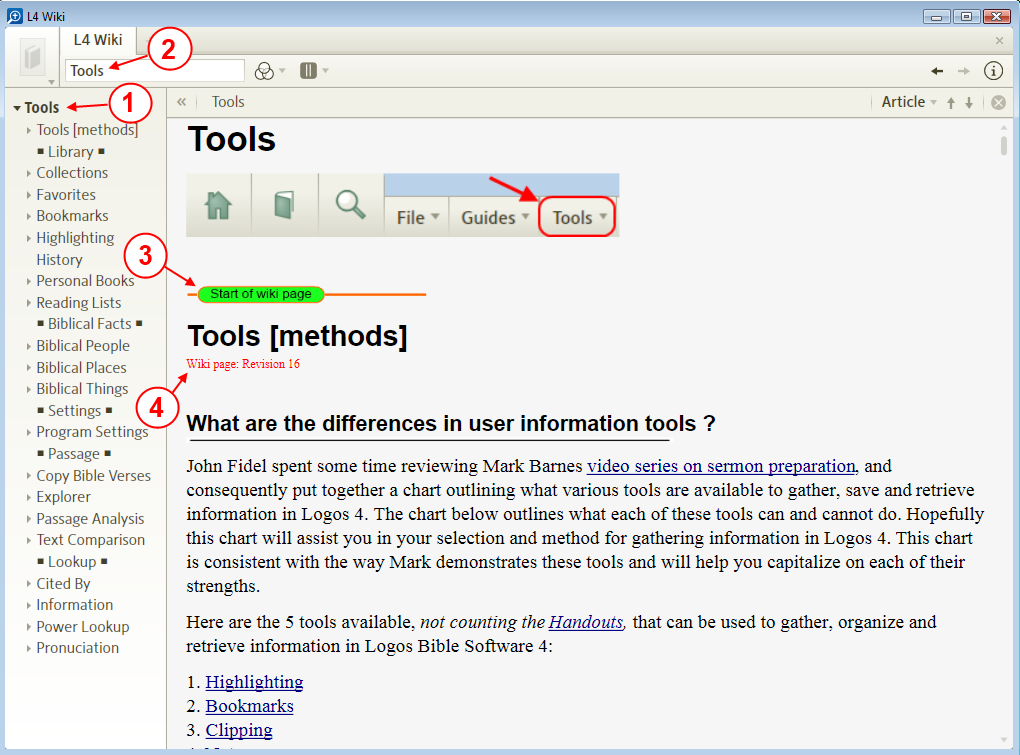The image size is (1020, 755).
Task: Collapse the Tools tree node
Action: point(17,108)
